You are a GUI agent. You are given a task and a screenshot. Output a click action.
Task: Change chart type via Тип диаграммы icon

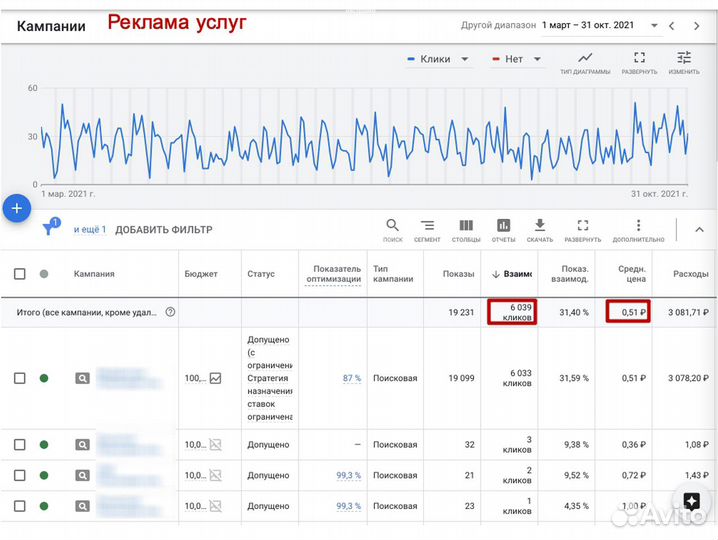coord(585,57)
